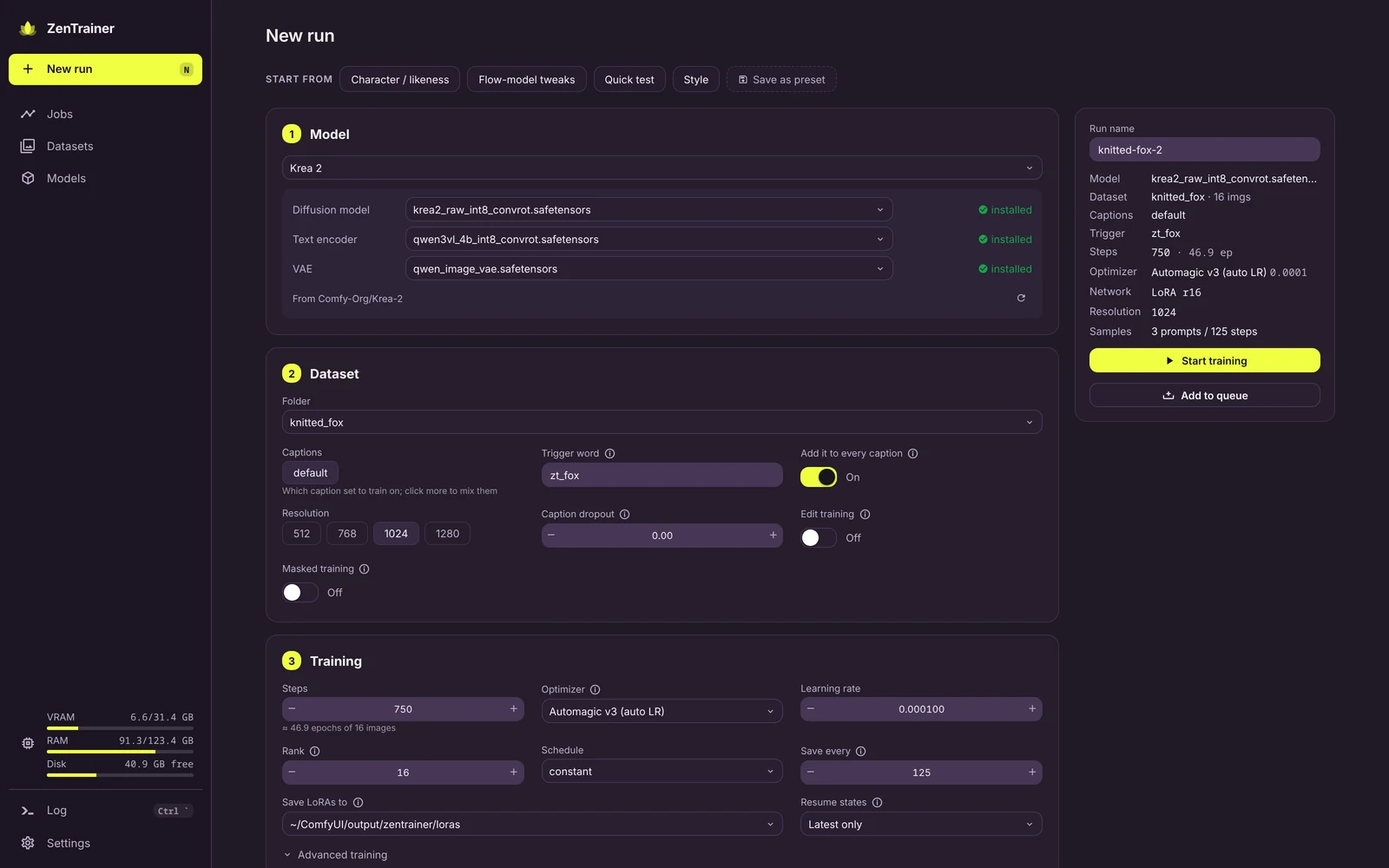The image size is (1389, 868).
Task: Increase Steps with the plus button
Action: tap(513, 708)
